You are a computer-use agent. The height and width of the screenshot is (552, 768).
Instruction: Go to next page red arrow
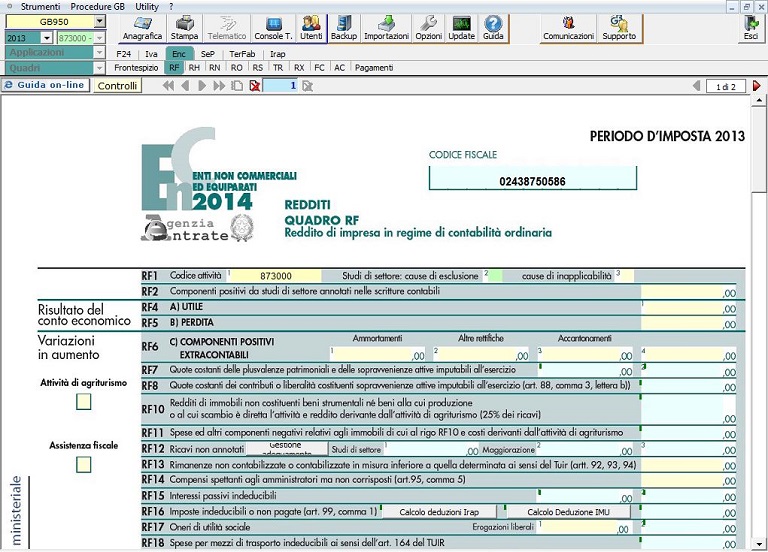point(757,86)
